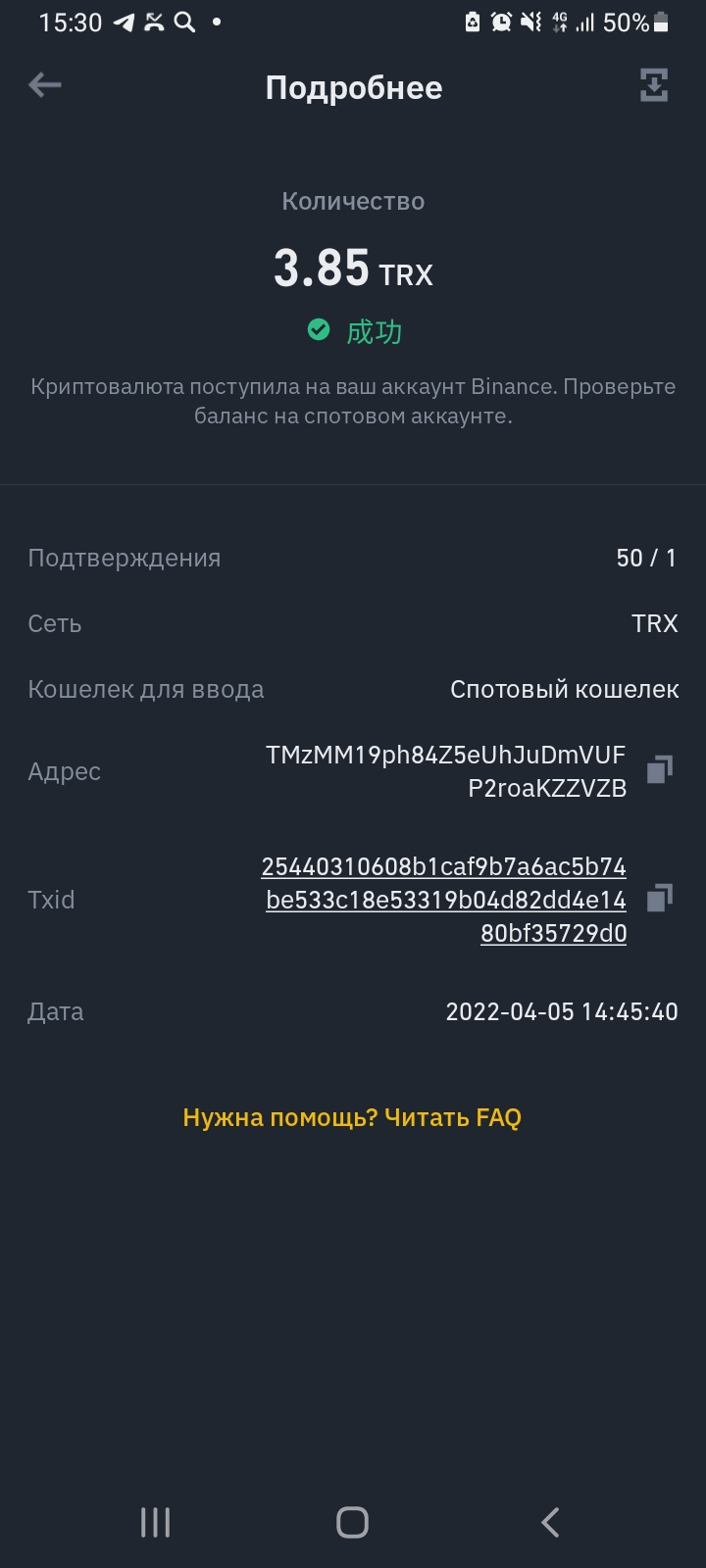706x1568 pixels.
Task: Copy the Txid hash
Action: click(x=660, y=898)
